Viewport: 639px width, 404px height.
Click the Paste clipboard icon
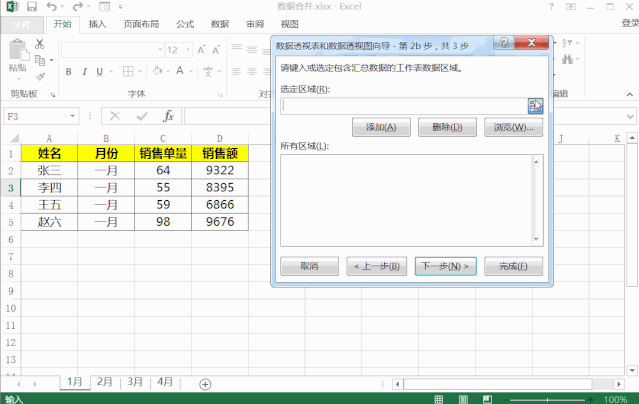click(18, 50)
